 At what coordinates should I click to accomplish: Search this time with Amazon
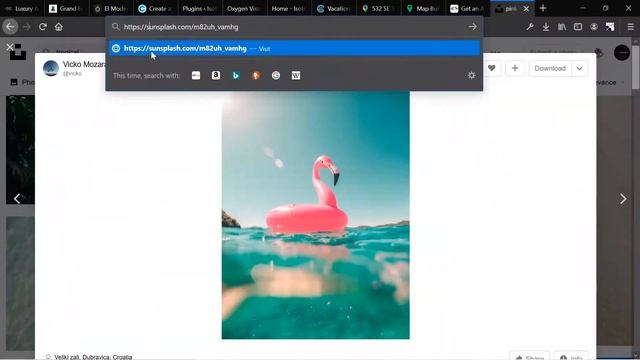click(216, 75)
